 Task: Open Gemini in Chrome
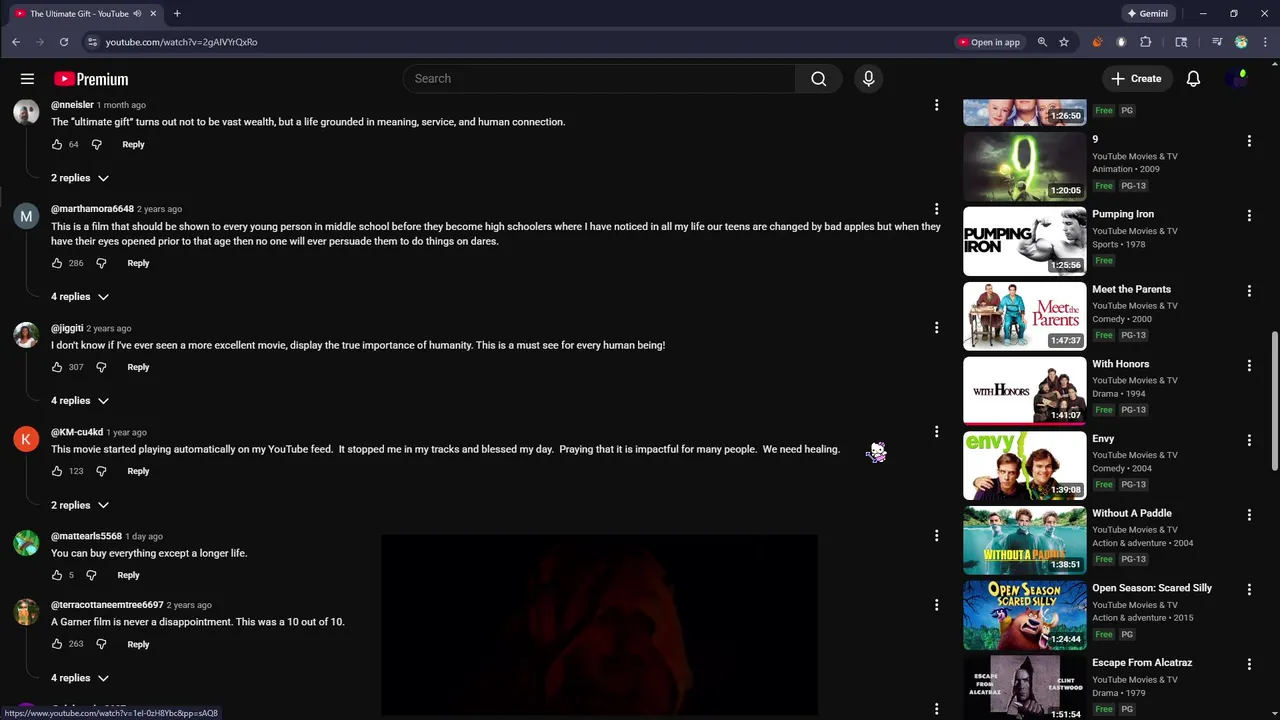[1147, 14]
